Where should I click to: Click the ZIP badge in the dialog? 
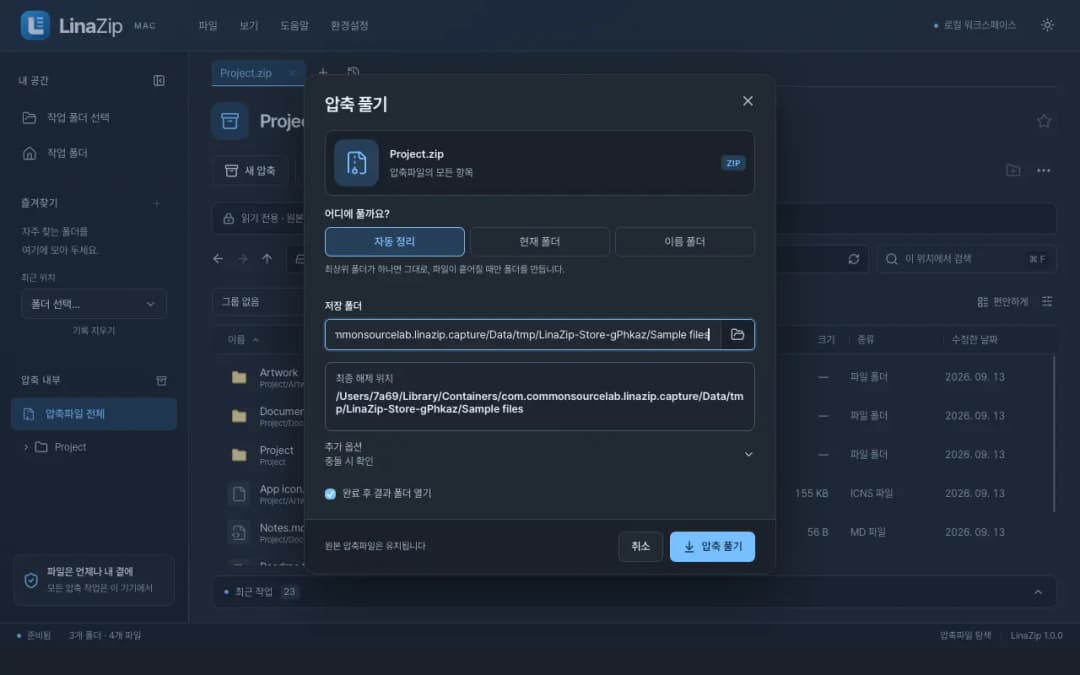click(x=733, y=163)
